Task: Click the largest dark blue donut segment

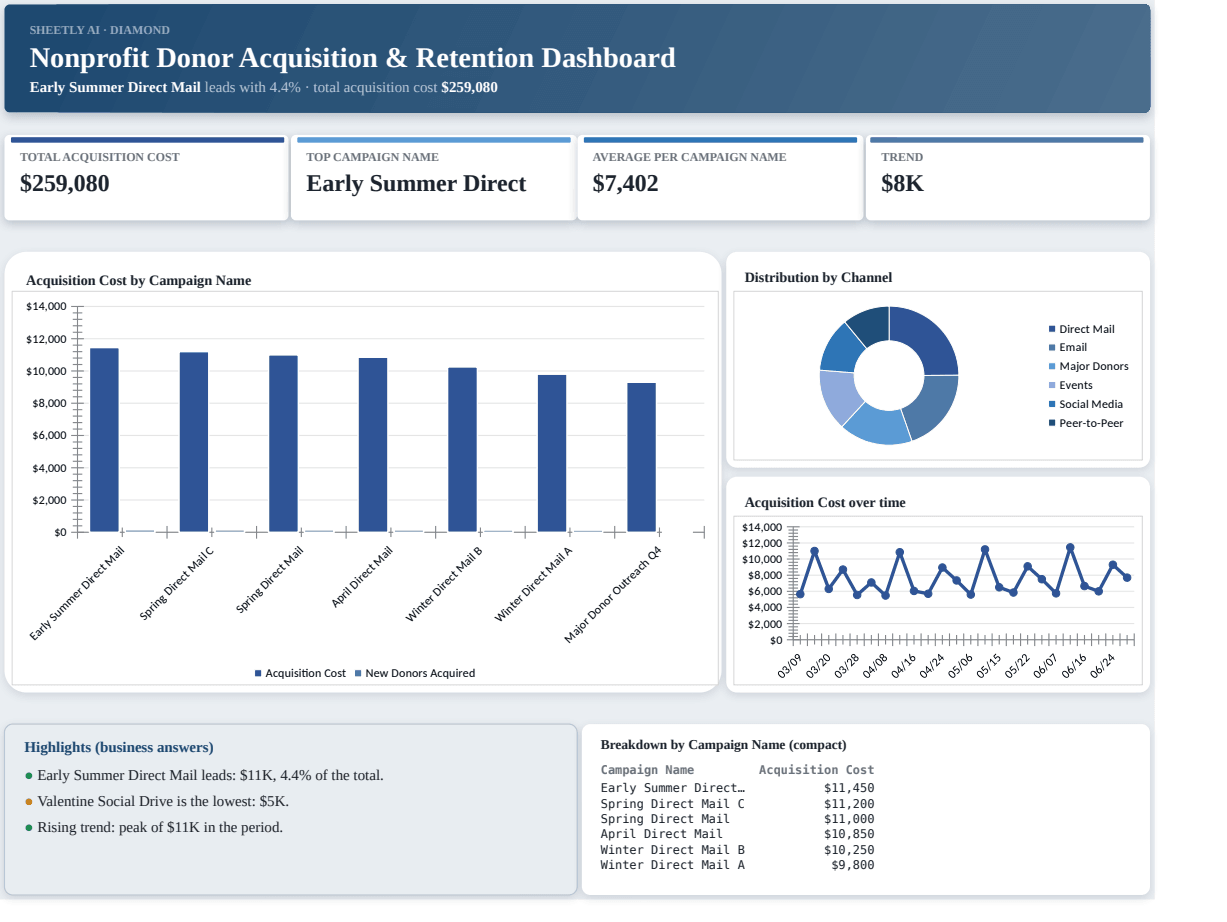Action: 929,336
